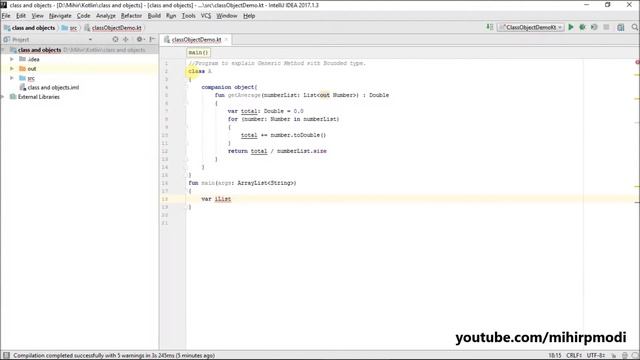Open the Tools menu
This screenshot has width=640, height=360.
[x=188, y=16]
